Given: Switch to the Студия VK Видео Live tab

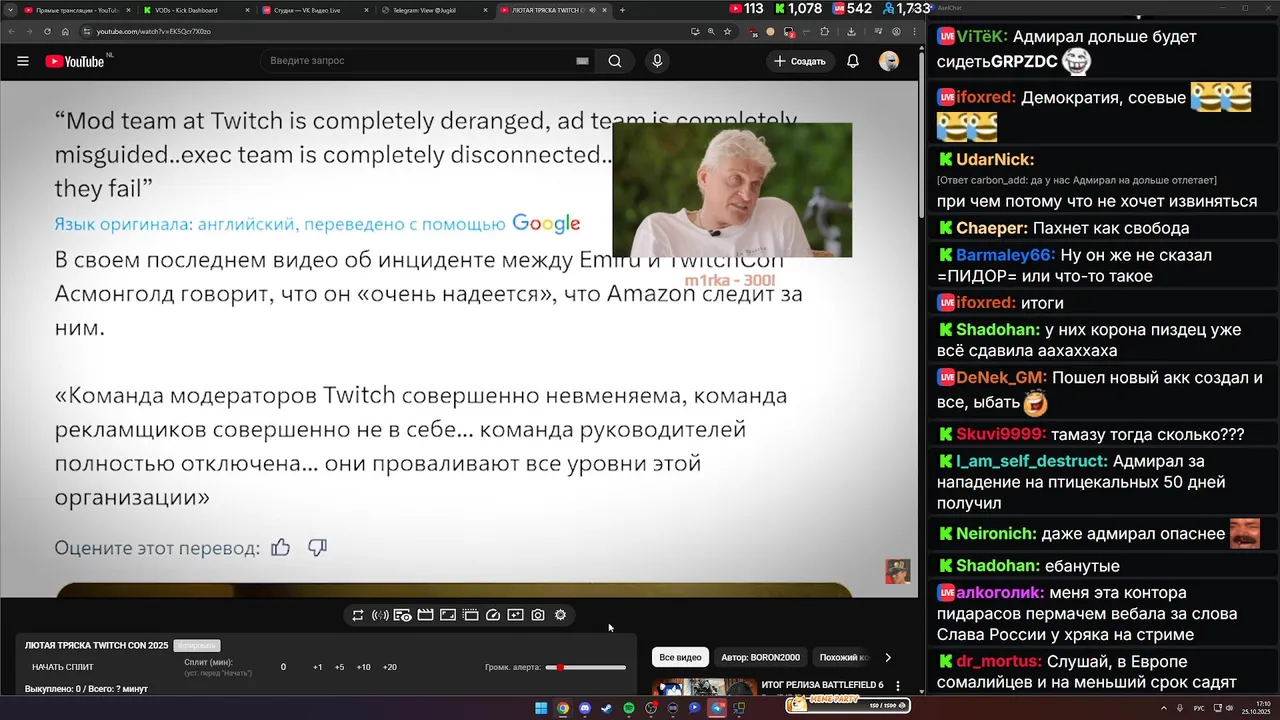Looking at the screenshot, I should click(314, 10).
